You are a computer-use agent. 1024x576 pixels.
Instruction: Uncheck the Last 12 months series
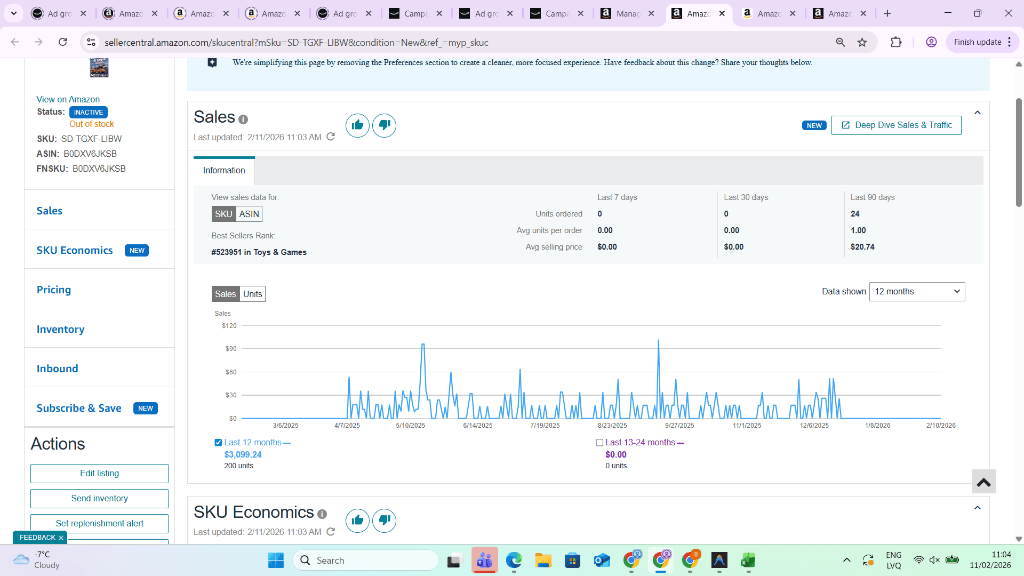[218, 442]
